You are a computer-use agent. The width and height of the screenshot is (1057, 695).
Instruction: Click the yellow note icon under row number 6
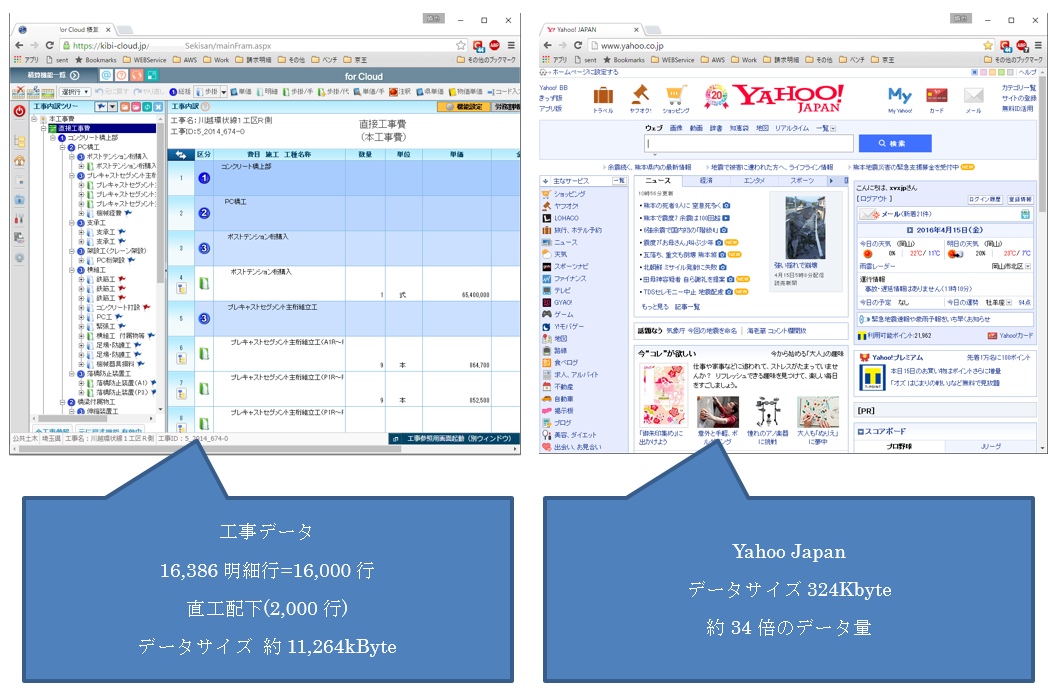[181, 358]
